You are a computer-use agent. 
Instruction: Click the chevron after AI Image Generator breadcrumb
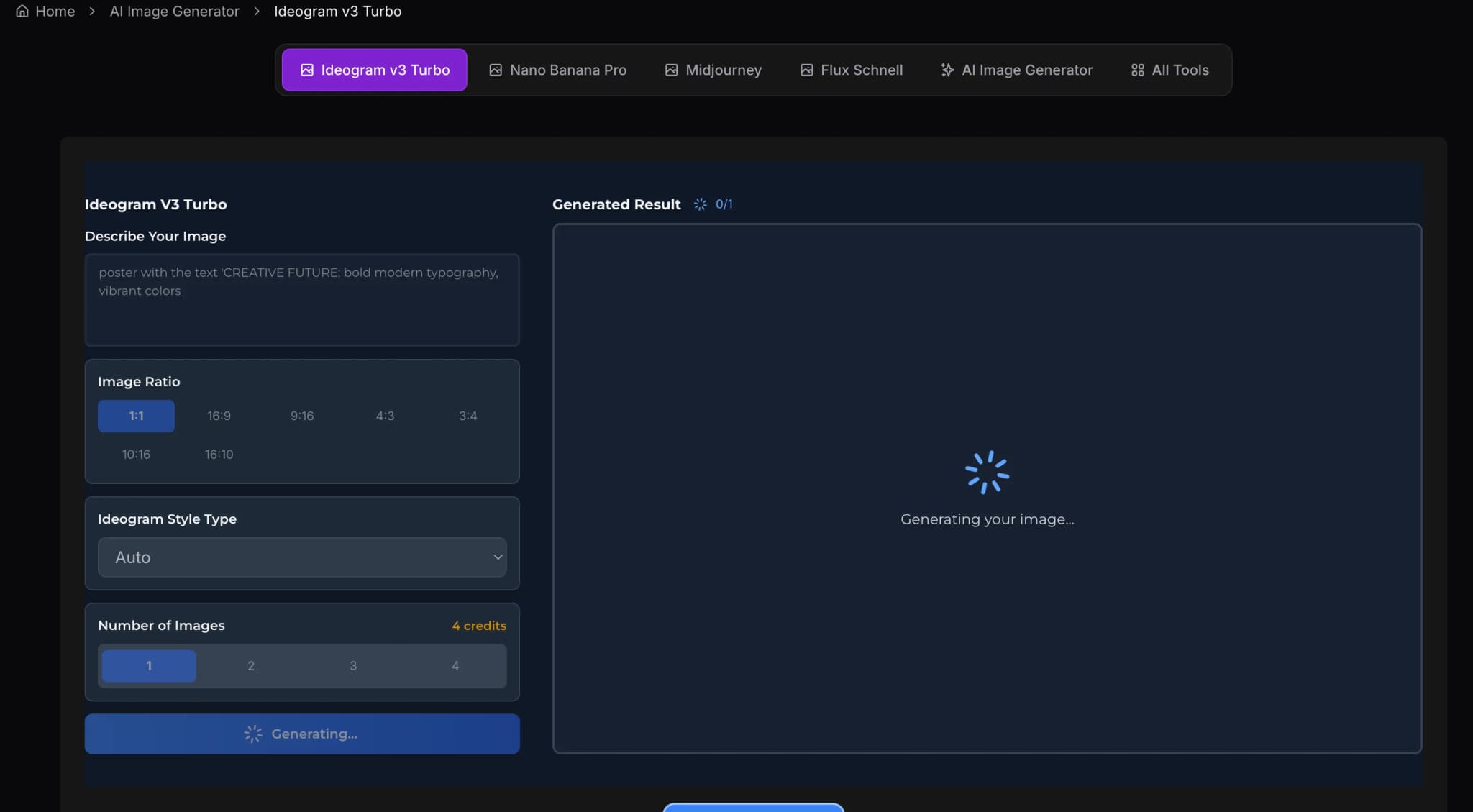[257, 12]
